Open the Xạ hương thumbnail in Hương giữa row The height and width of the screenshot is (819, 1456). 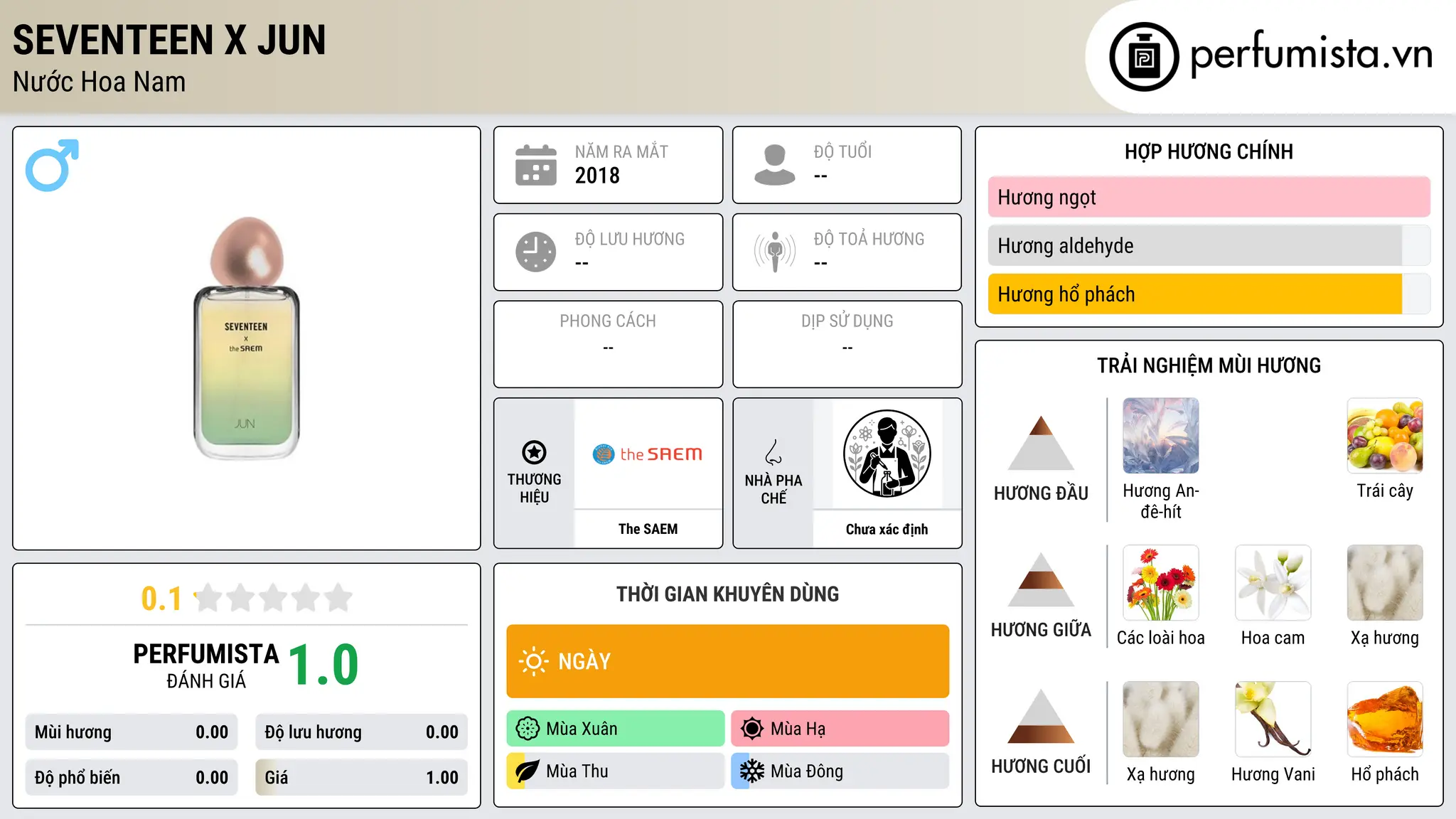point(1385,583)
